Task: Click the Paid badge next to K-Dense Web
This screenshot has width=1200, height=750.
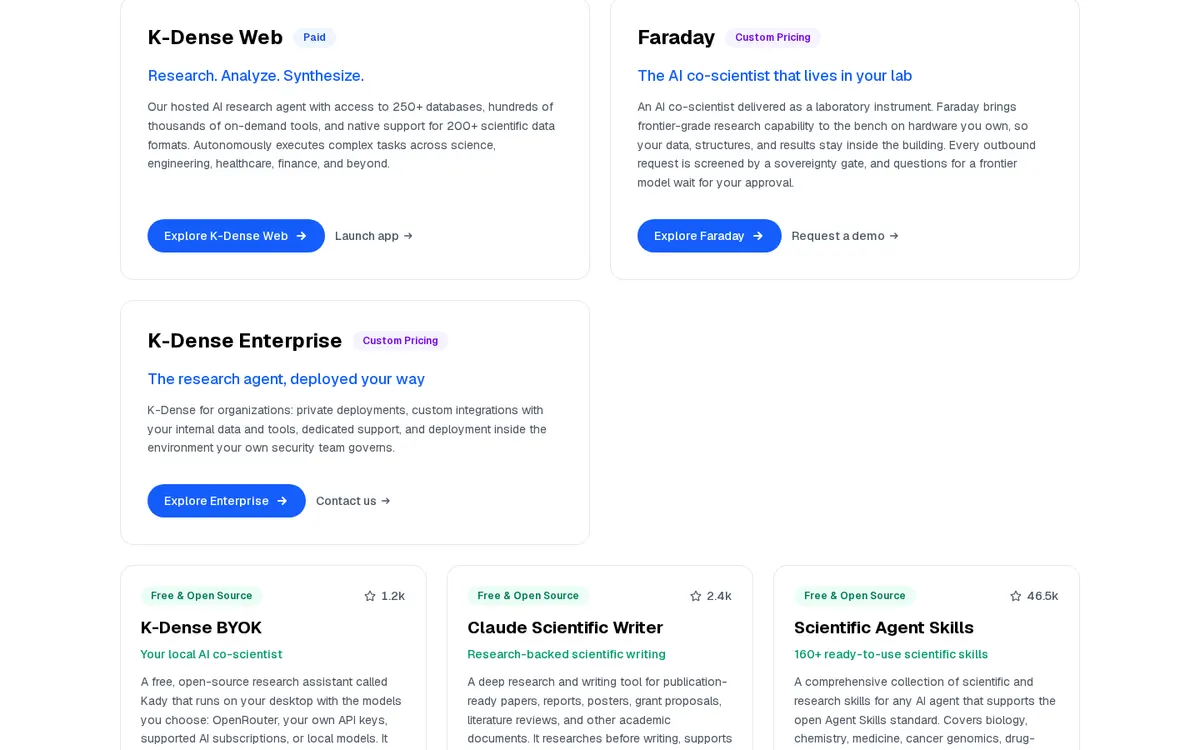Action: click(x=314, y=38)
